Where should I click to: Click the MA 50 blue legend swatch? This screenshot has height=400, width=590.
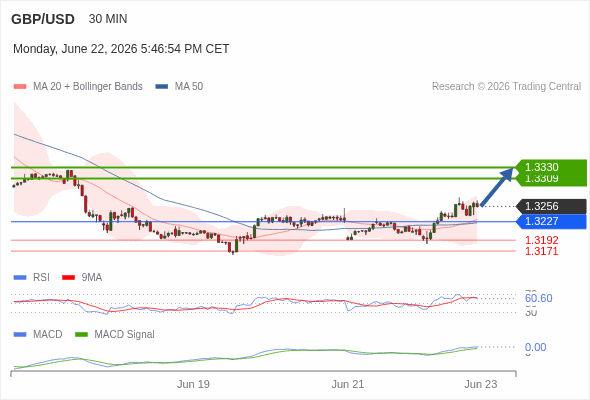[162, 87]
